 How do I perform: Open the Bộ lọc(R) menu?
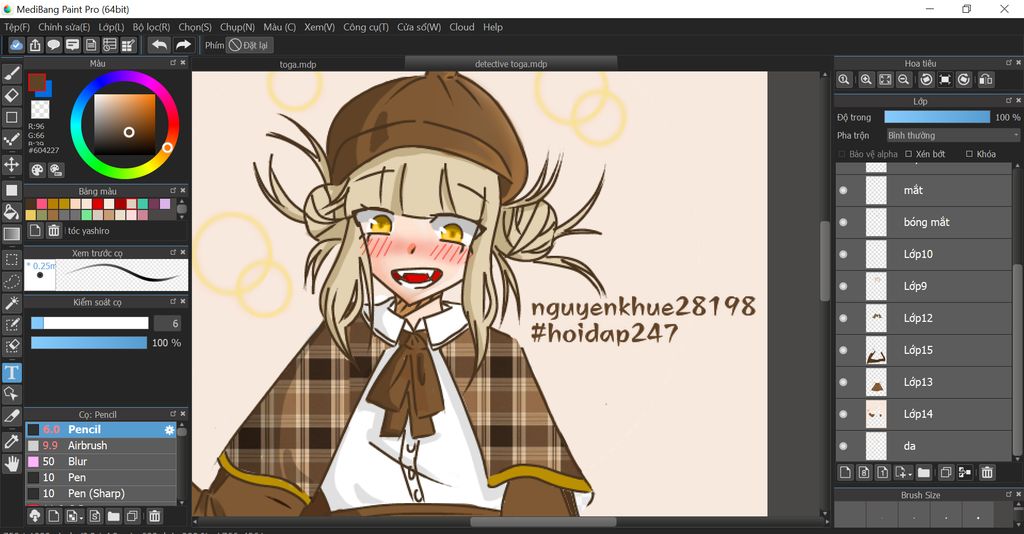(x=151, y=27)
